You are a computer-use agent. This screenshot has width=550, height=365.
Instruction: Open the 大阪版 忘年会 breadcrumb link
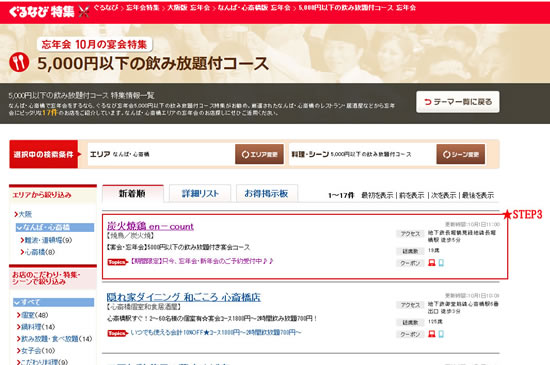pyautogui.click(x=188, y=8)
